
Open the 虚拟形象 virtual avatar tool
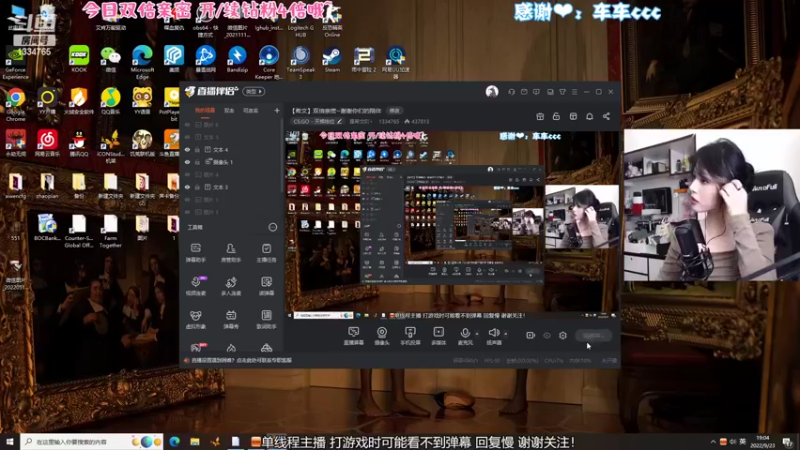coord(195,319)
